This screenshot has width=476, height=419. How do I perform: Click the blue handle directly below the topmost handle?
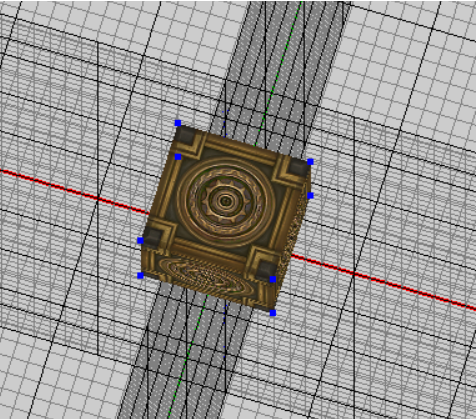178,157
